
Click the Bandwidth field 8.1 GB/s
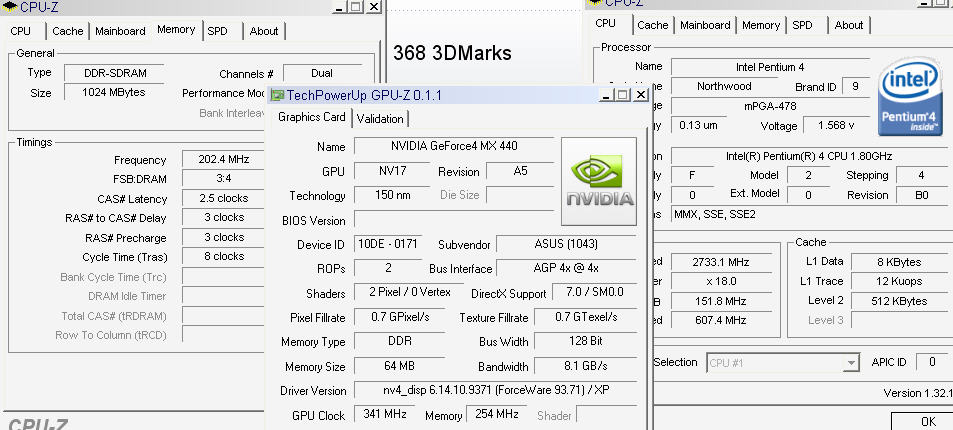pyautogui.click(x=586, y=366)
